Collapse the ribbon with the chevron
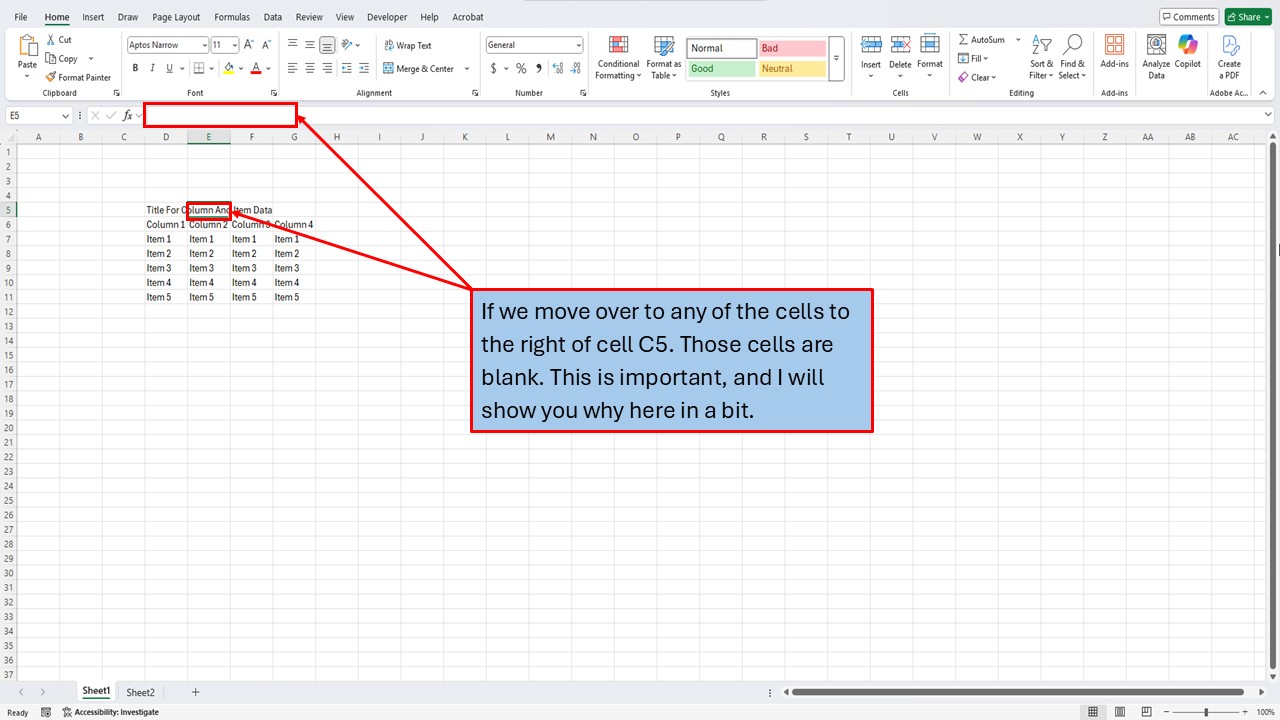This screenshot has height=720, width=1280. click(x=1262, y=92)
